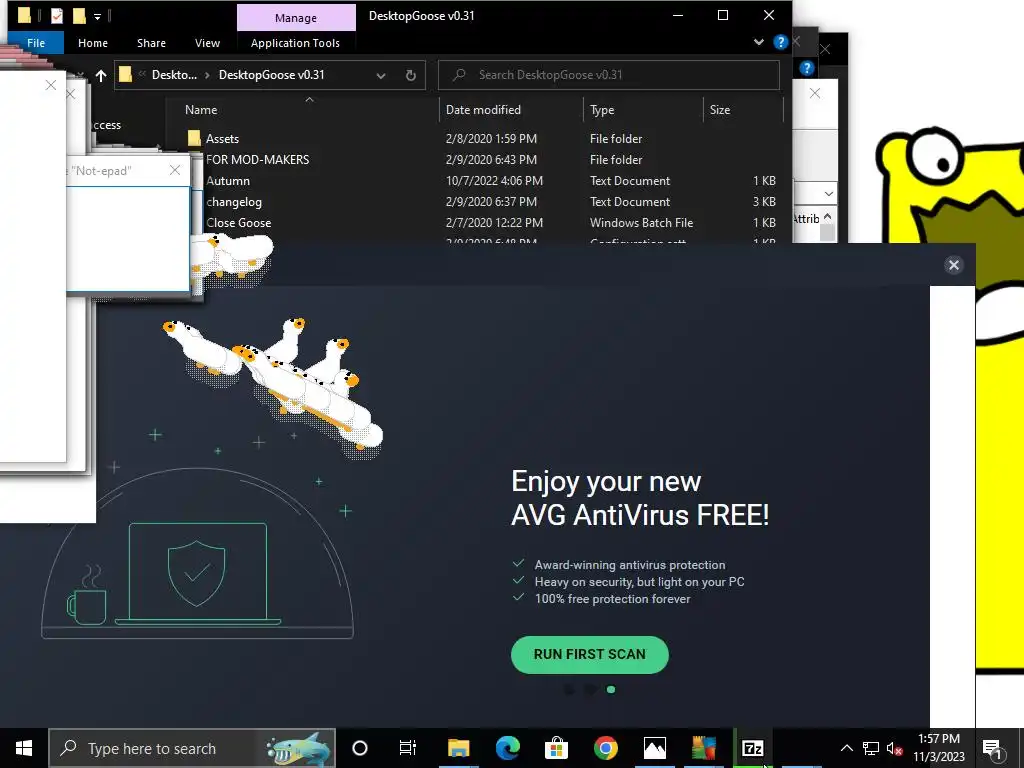Click the taskbar search box

[x=192, y=748]
